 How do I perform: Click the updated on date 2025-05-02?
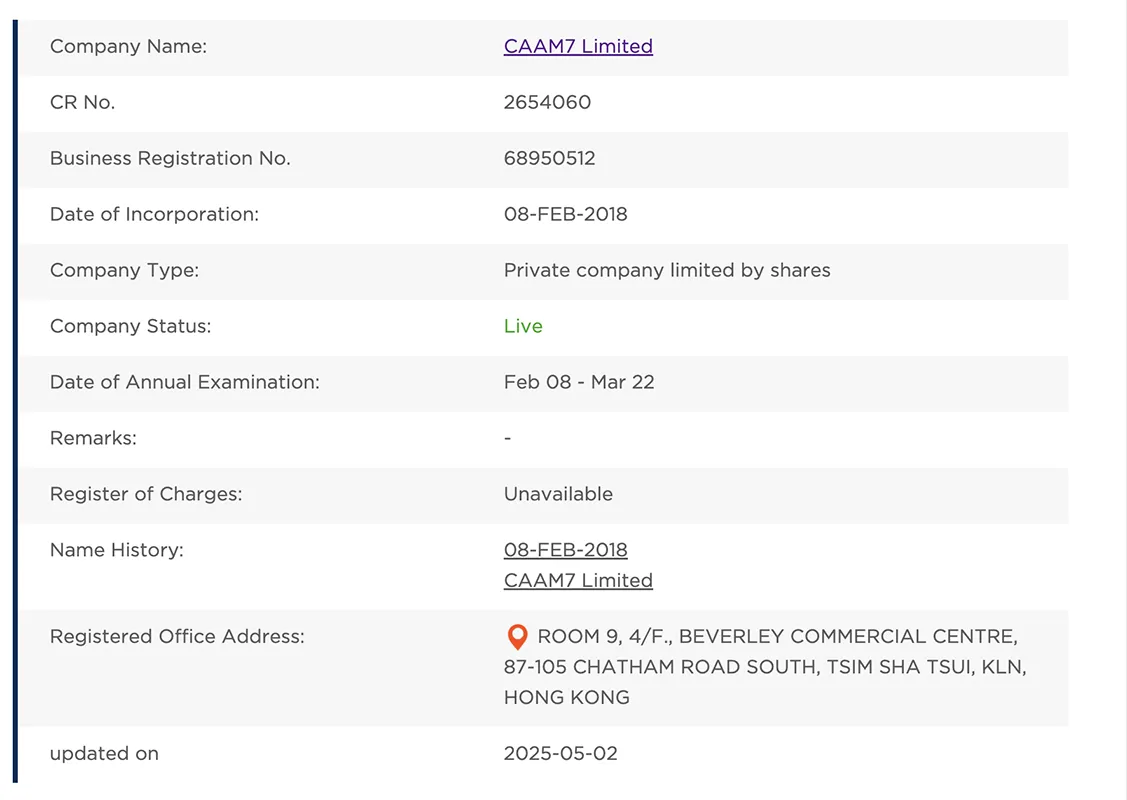coord(561,753)
